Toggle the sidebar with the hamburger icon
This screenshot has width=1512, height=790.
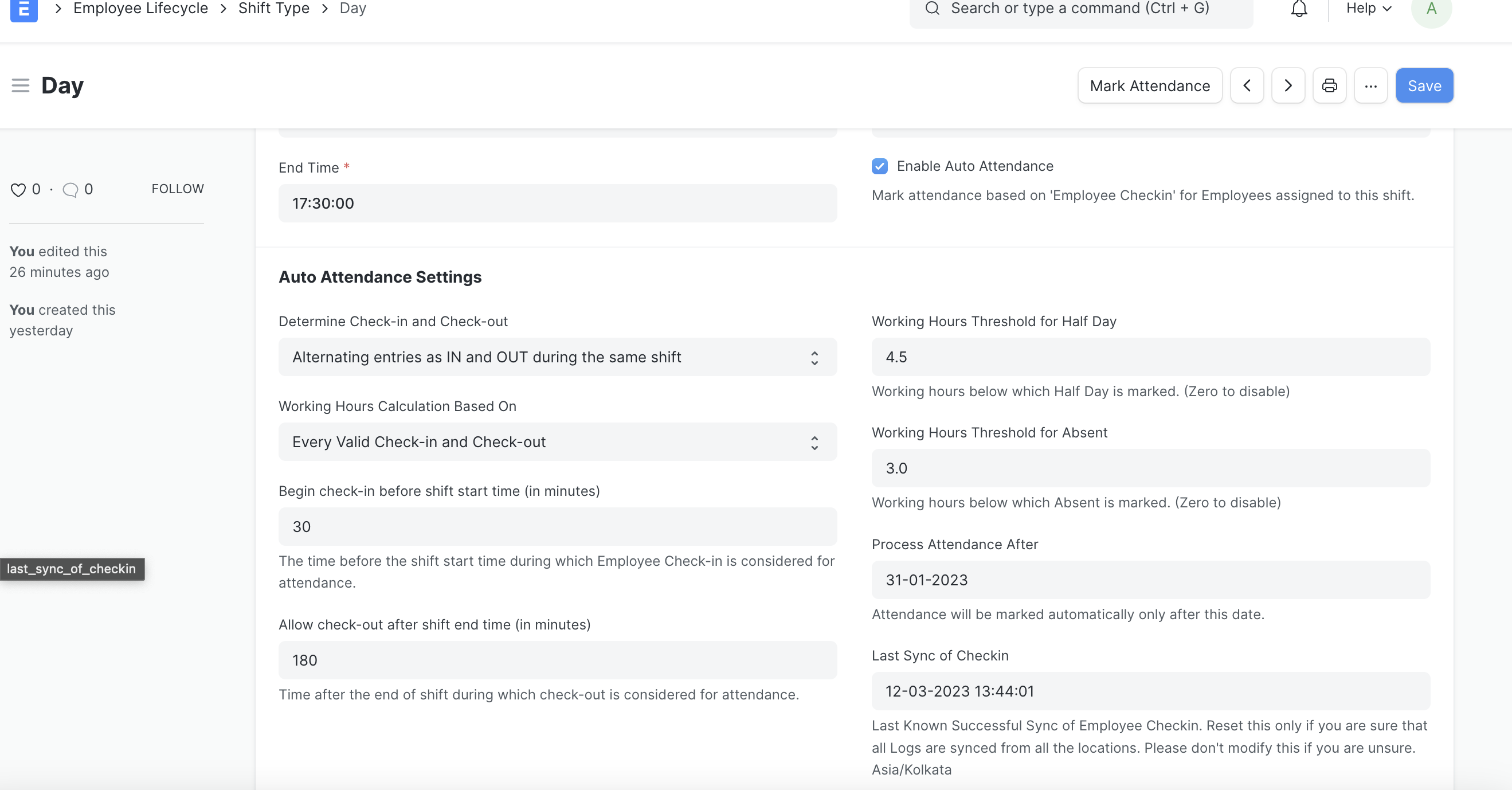coord(19,85)
